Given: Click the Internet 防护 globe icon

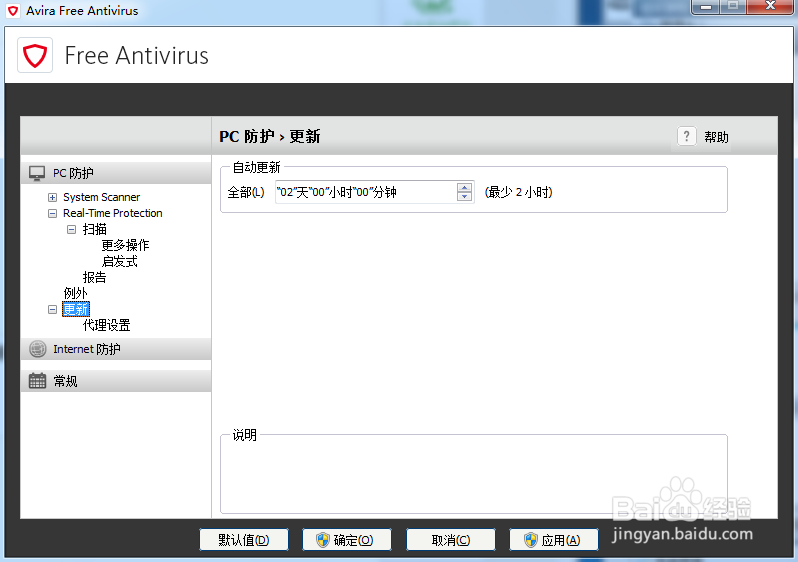Looking at the screenshot, I should pyautogui.click(x=37, y=349).
